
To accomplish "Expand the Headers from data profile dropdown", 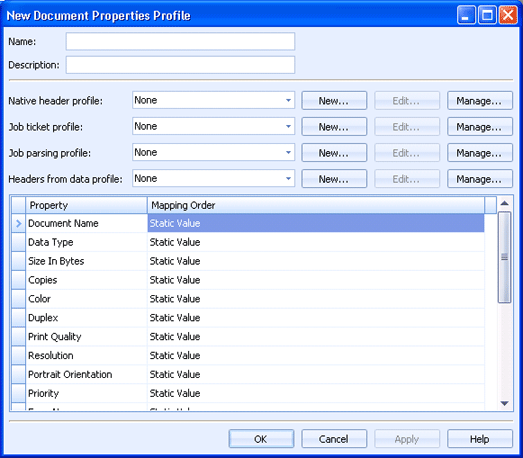I will 213,178.
